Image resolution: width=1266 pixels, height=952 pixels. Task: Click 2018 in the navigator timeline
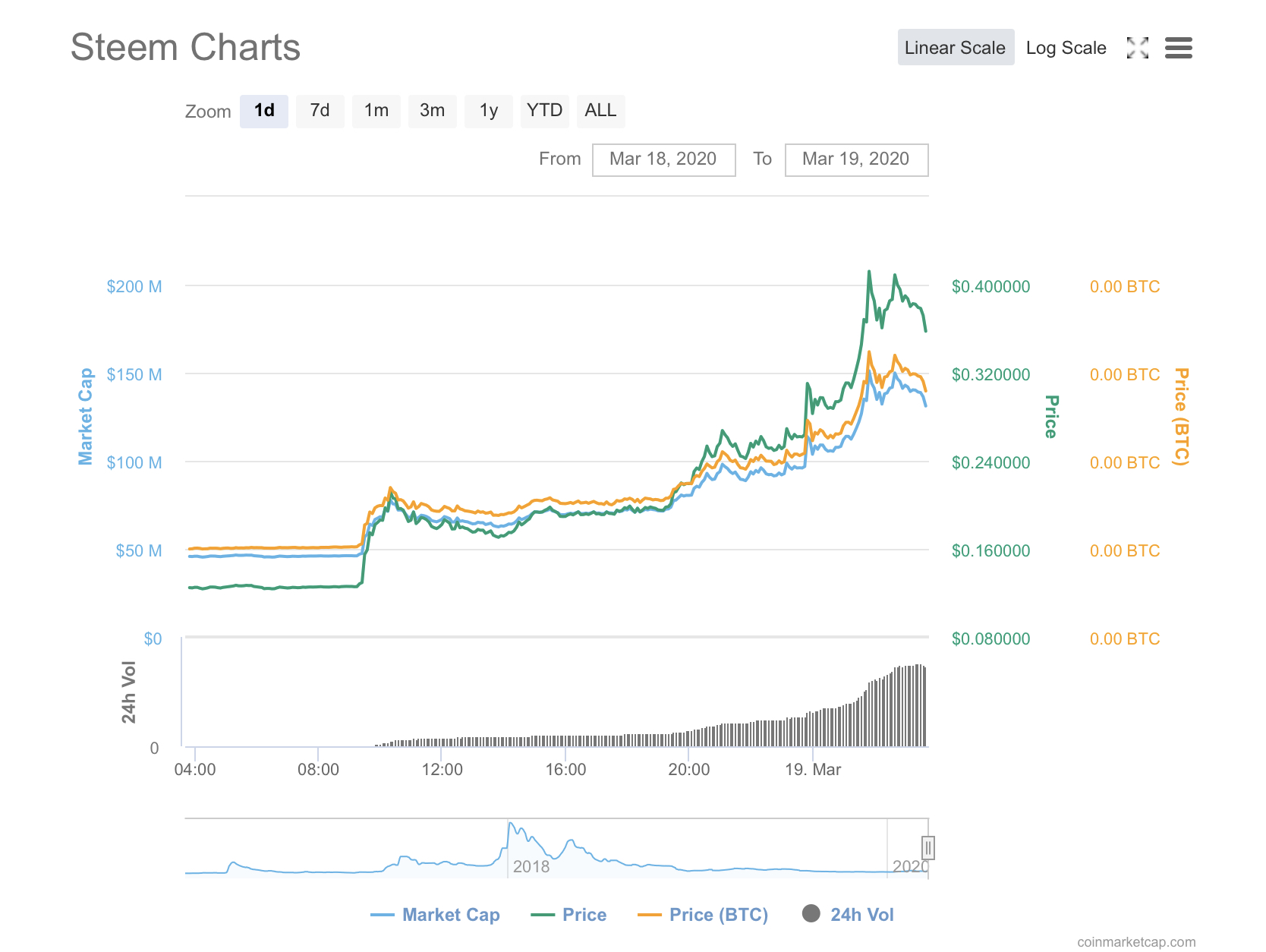pyautogui.click(x=531, y=866)
